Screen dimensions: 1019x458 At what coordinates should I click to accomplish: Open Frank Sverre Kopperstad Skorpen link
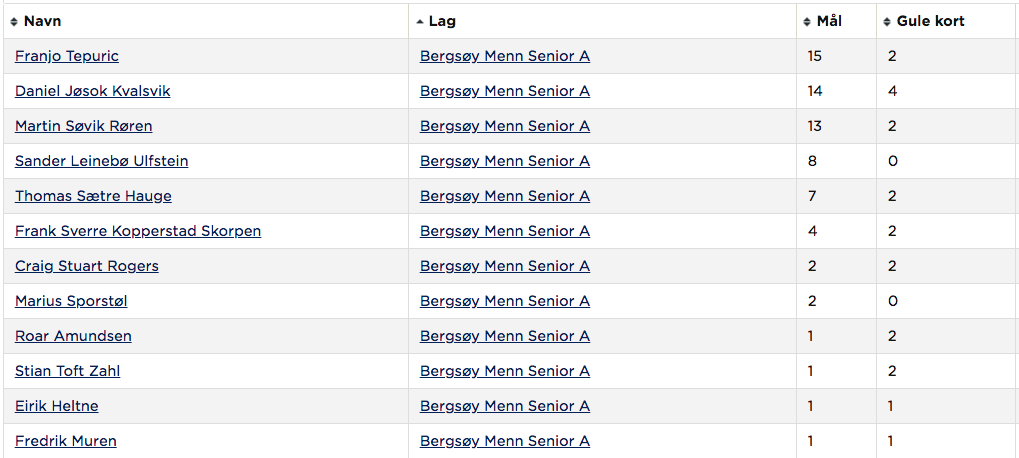click(x=138, y=232)
